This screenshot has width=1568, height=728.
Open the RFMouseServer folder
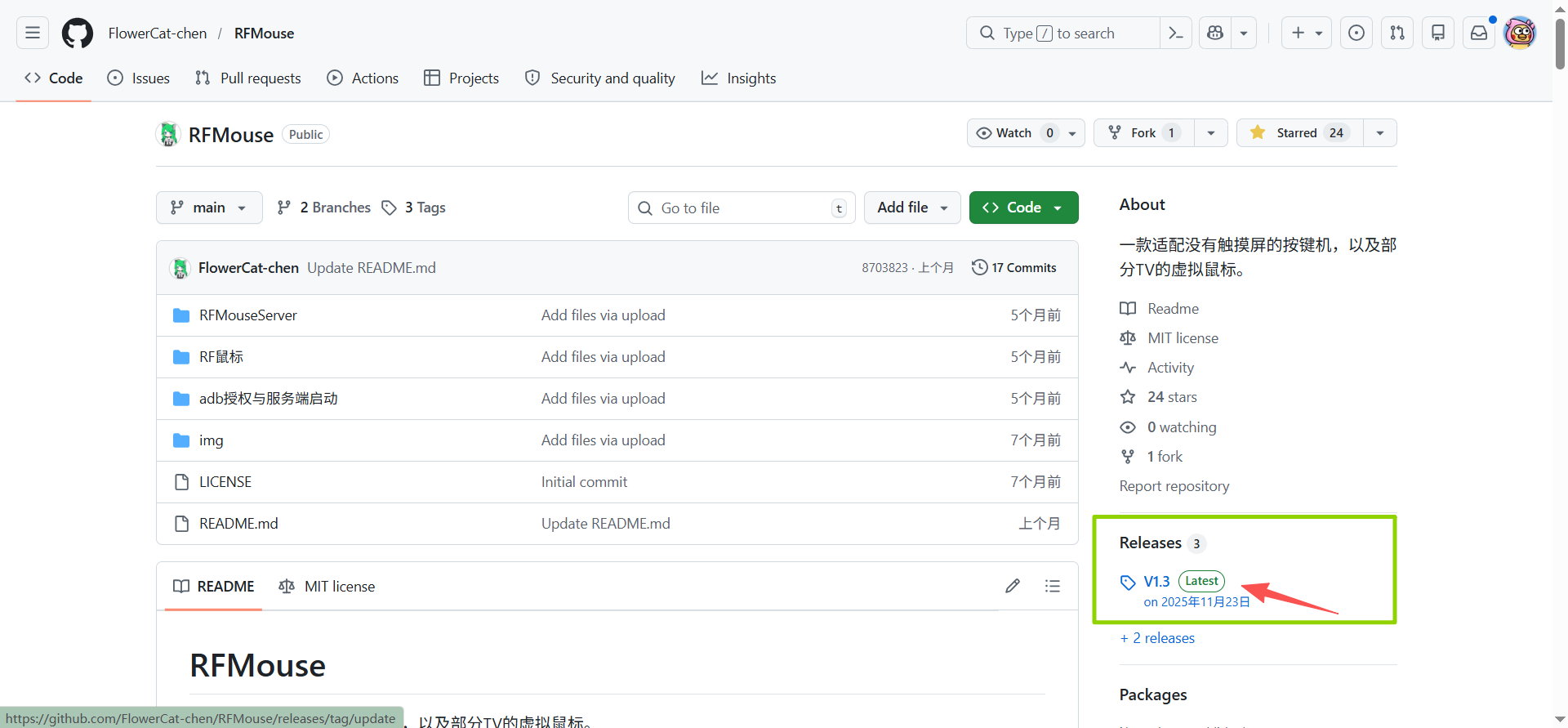click(x=248, y=315)
